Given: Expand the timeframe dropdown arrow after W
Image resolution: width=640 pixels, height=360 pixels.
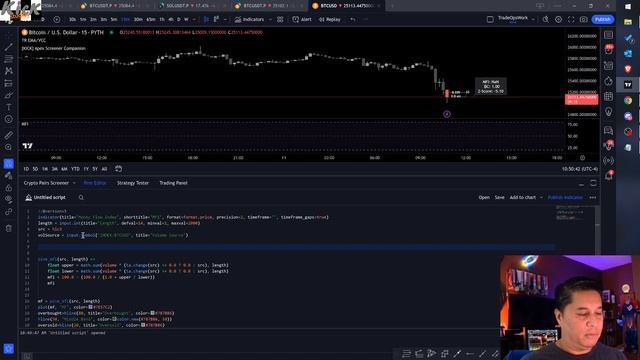Looking at the screenshot, I should click(194, 19).
